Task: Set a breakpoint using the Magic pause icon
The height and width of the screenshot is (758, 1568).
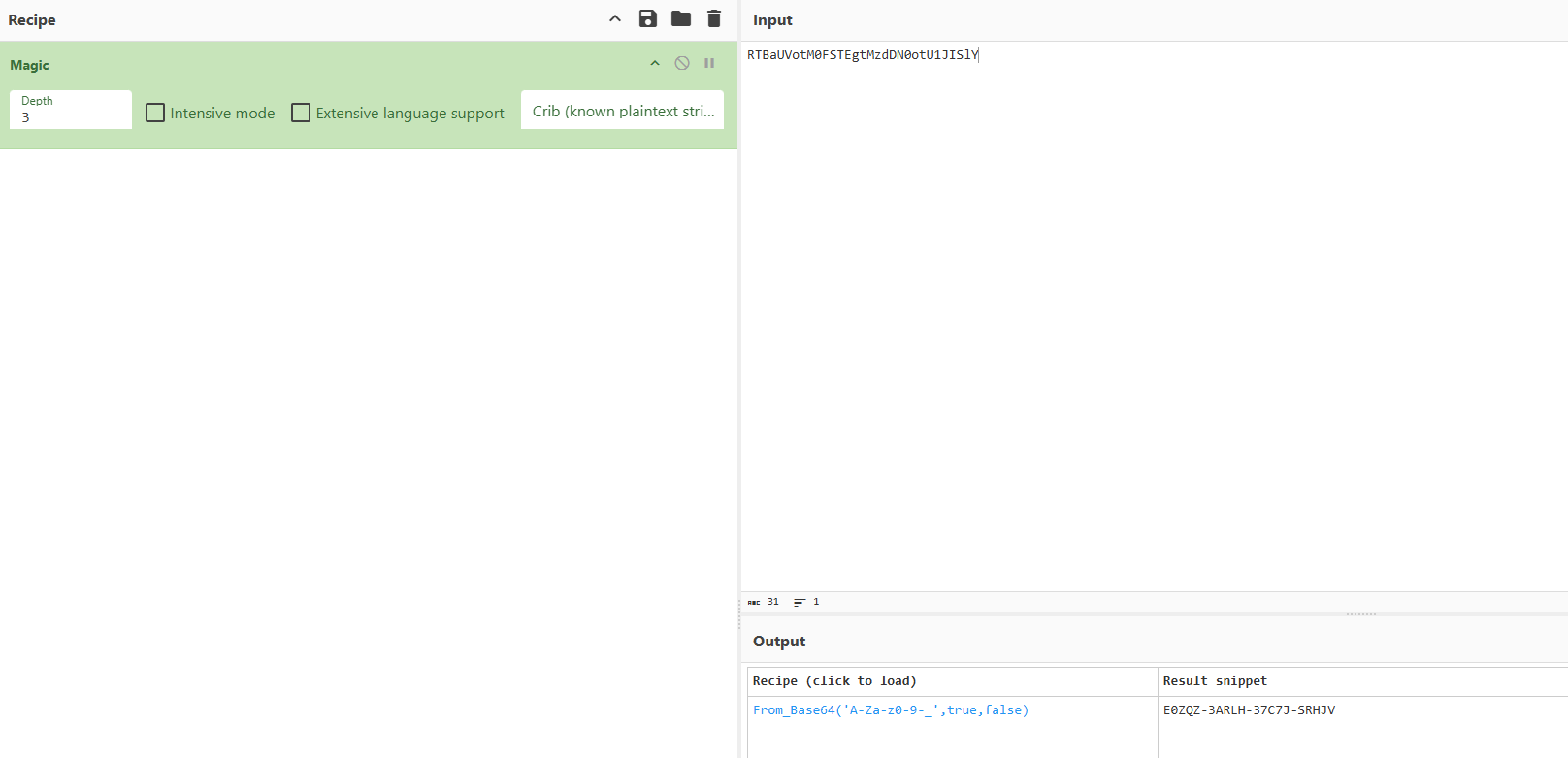Action: coord(709,63)
